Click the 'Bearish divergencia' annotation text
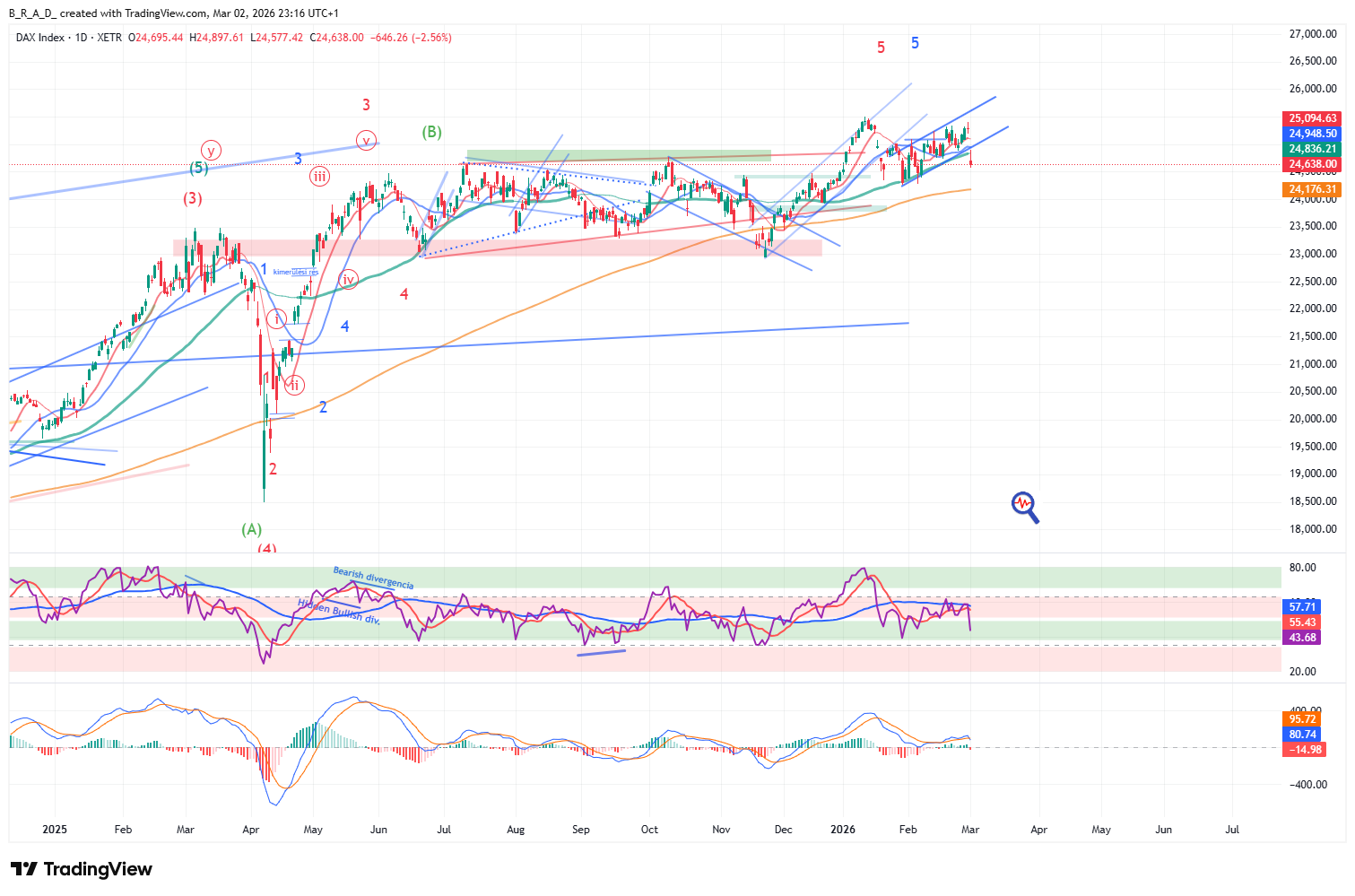Viewport: 1355px width, 896px height. click(x=373, y=578)
